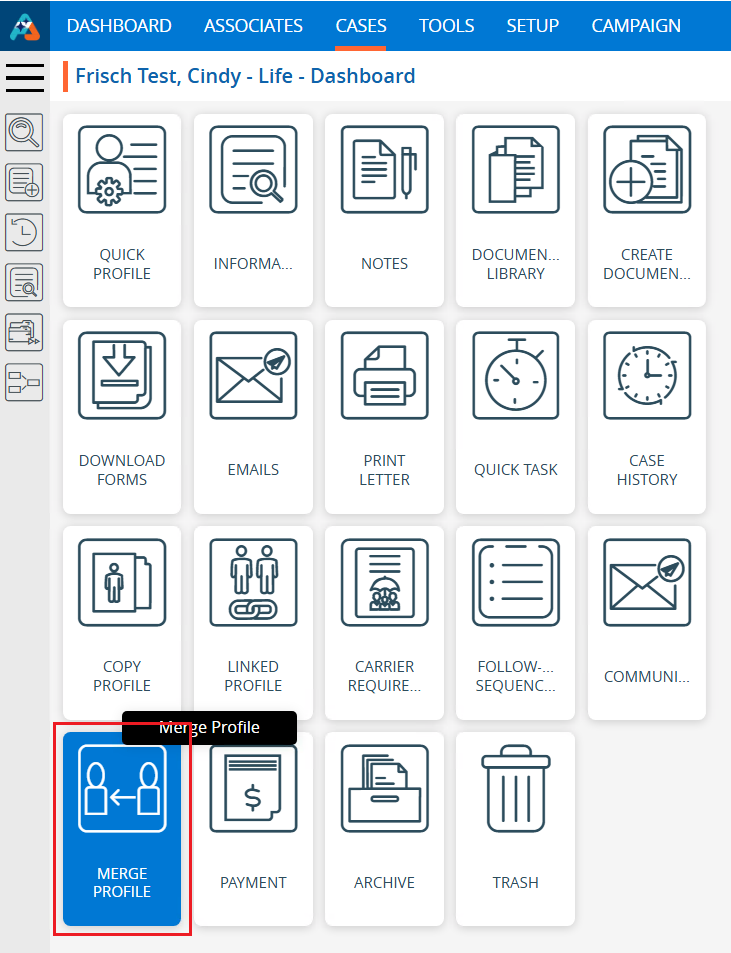The width and height of the screenshot is (731, 953).
Task: Open the Quick Profile tile
Action: [x=122, y=210]
